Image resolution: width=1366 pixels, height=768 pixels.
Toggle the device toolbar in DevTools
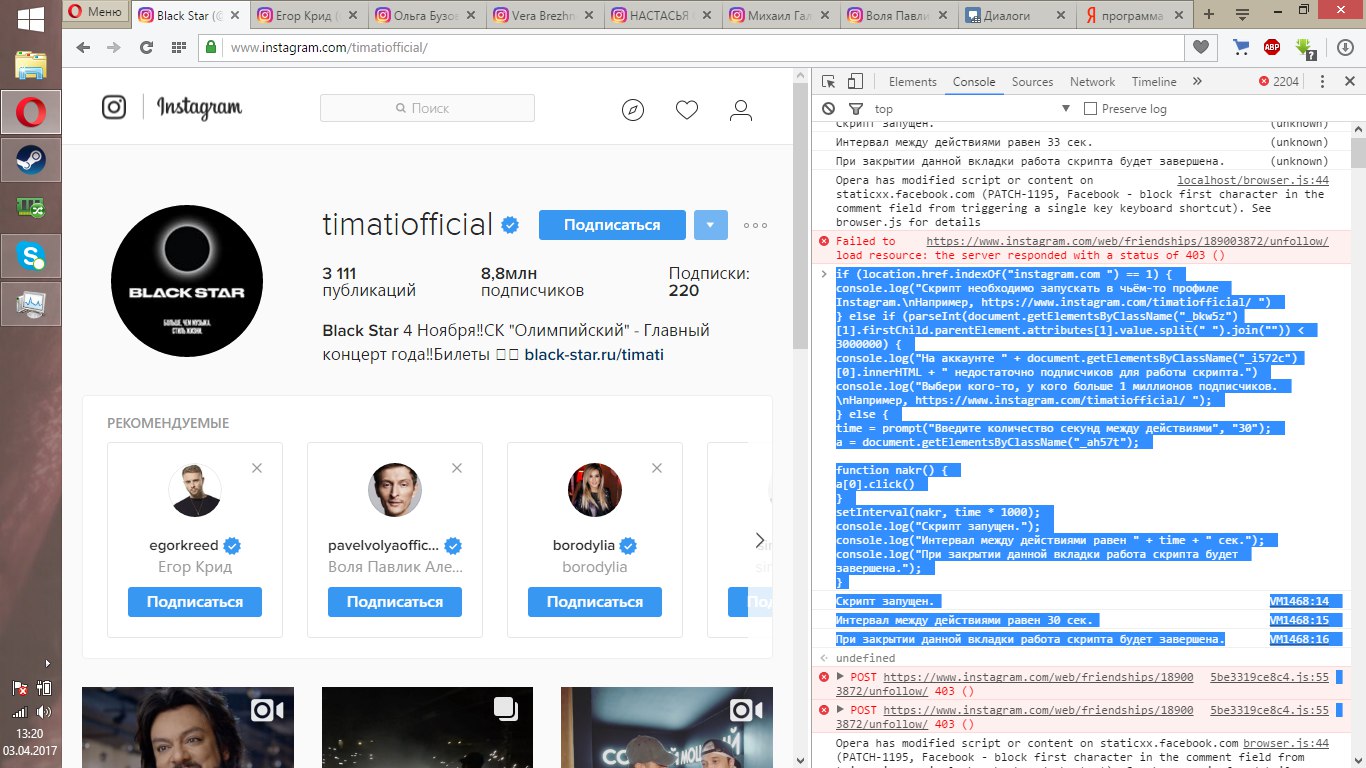point(855,82)
